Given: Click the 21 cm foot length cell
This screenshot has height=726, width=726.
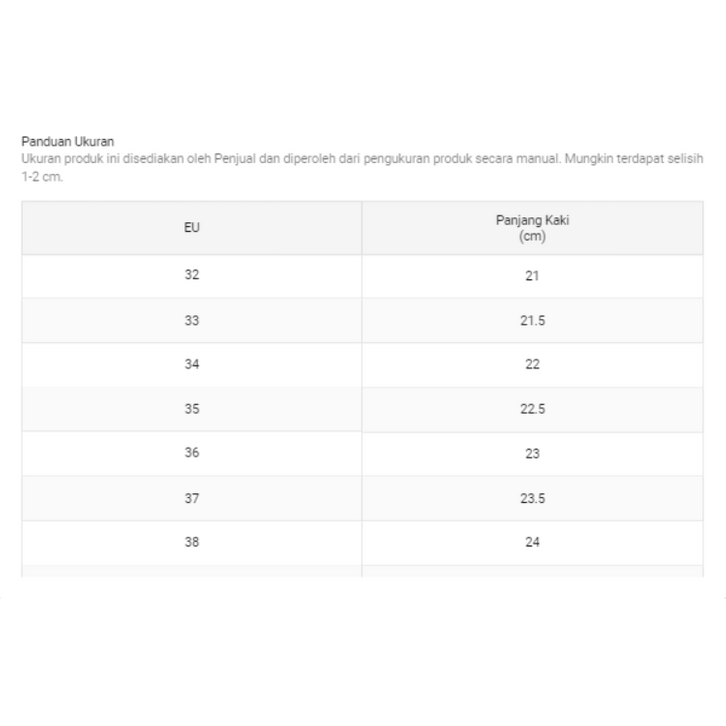Looking at the screenshot, I should pyautogui.click(x=532, y=275).
